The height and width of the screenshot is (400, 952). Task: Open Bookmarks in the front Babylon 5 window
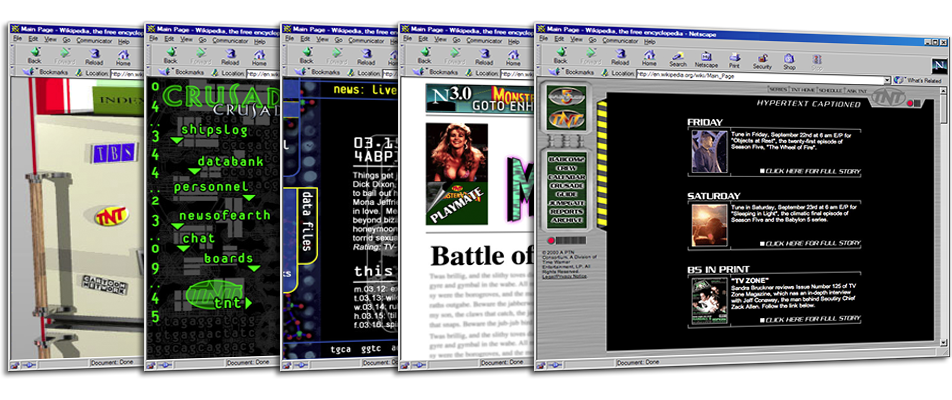(x=573, y=72)
